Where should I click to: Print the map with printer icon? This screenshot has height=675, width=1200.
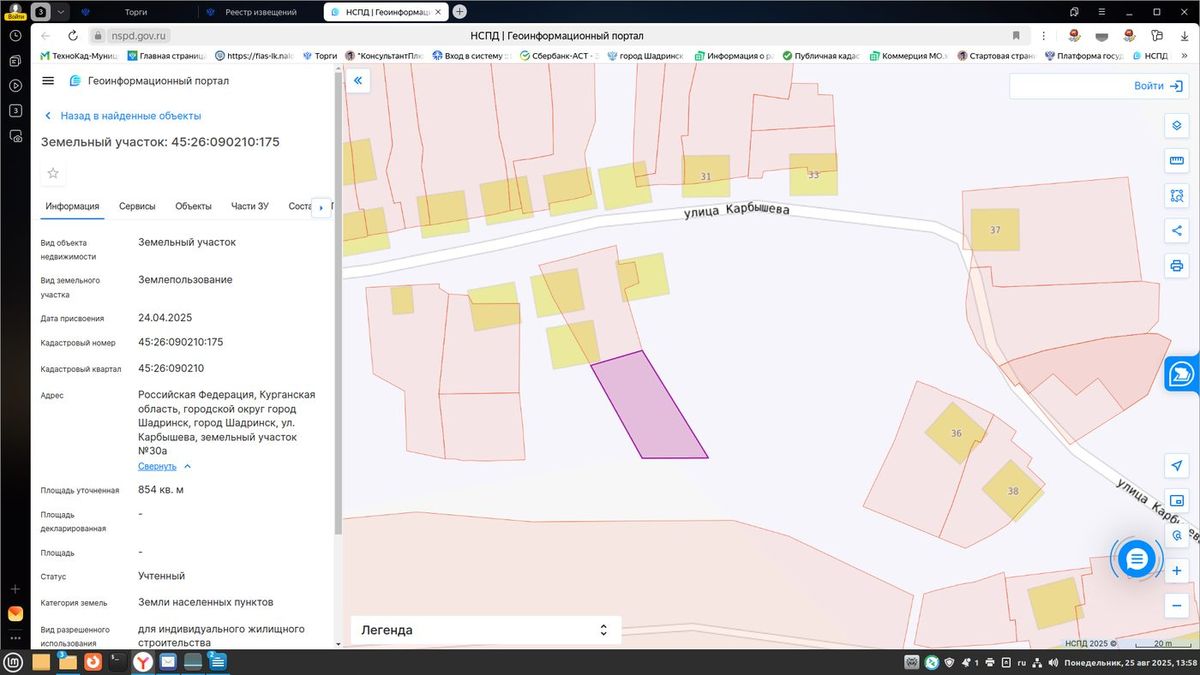click(x=1176, y=266)
